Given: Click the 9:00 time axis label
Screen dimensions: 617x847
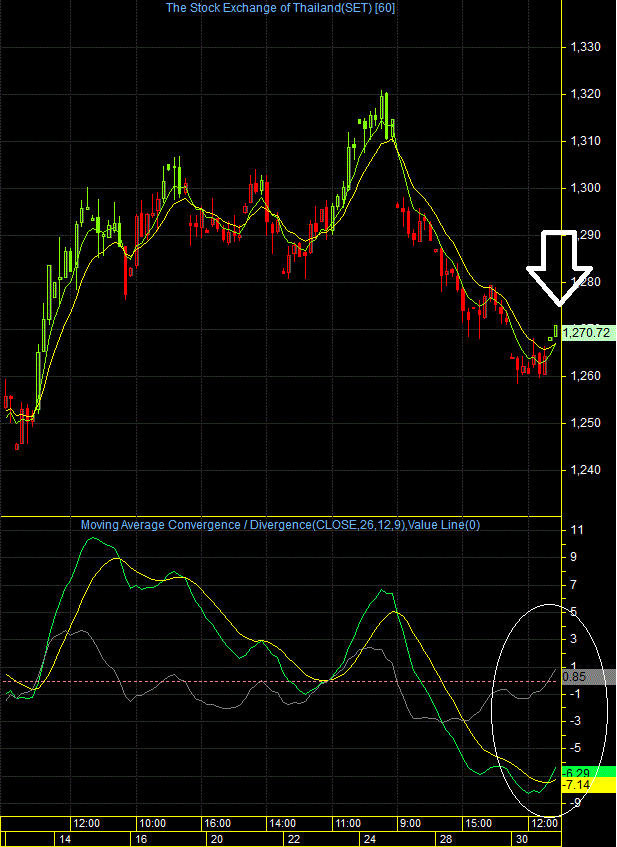Looking at the screenshot, I should coord(410,824).
